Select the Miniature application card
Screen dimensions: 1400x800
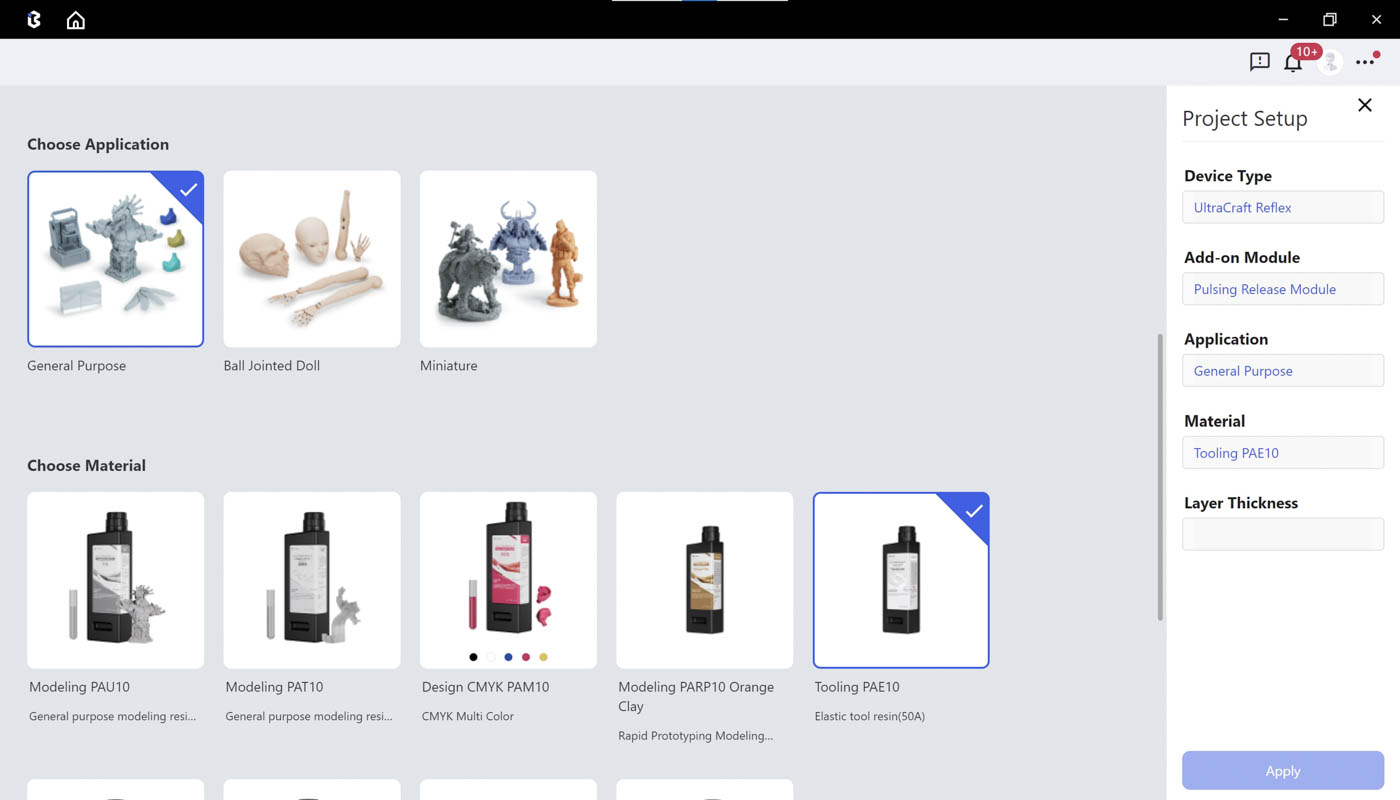pyautogui.click(x=508, y=259)
